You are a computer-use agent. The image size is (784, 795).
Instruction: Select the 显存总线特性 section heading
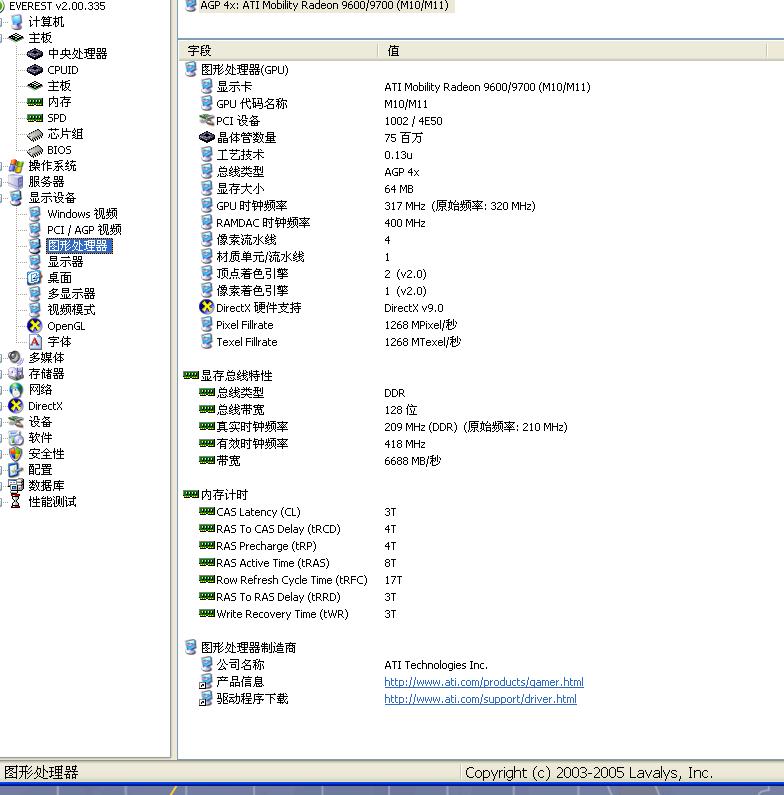236,375
